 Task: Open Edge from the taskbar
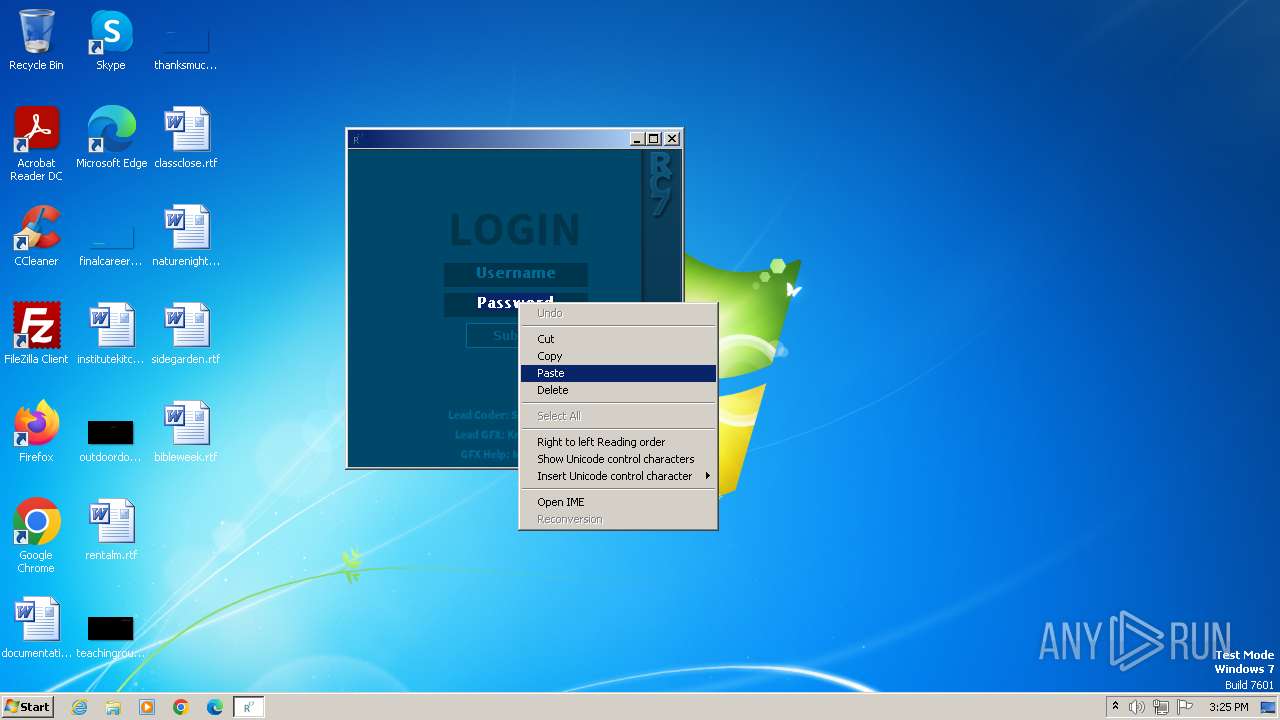click(x=215, y=707)
